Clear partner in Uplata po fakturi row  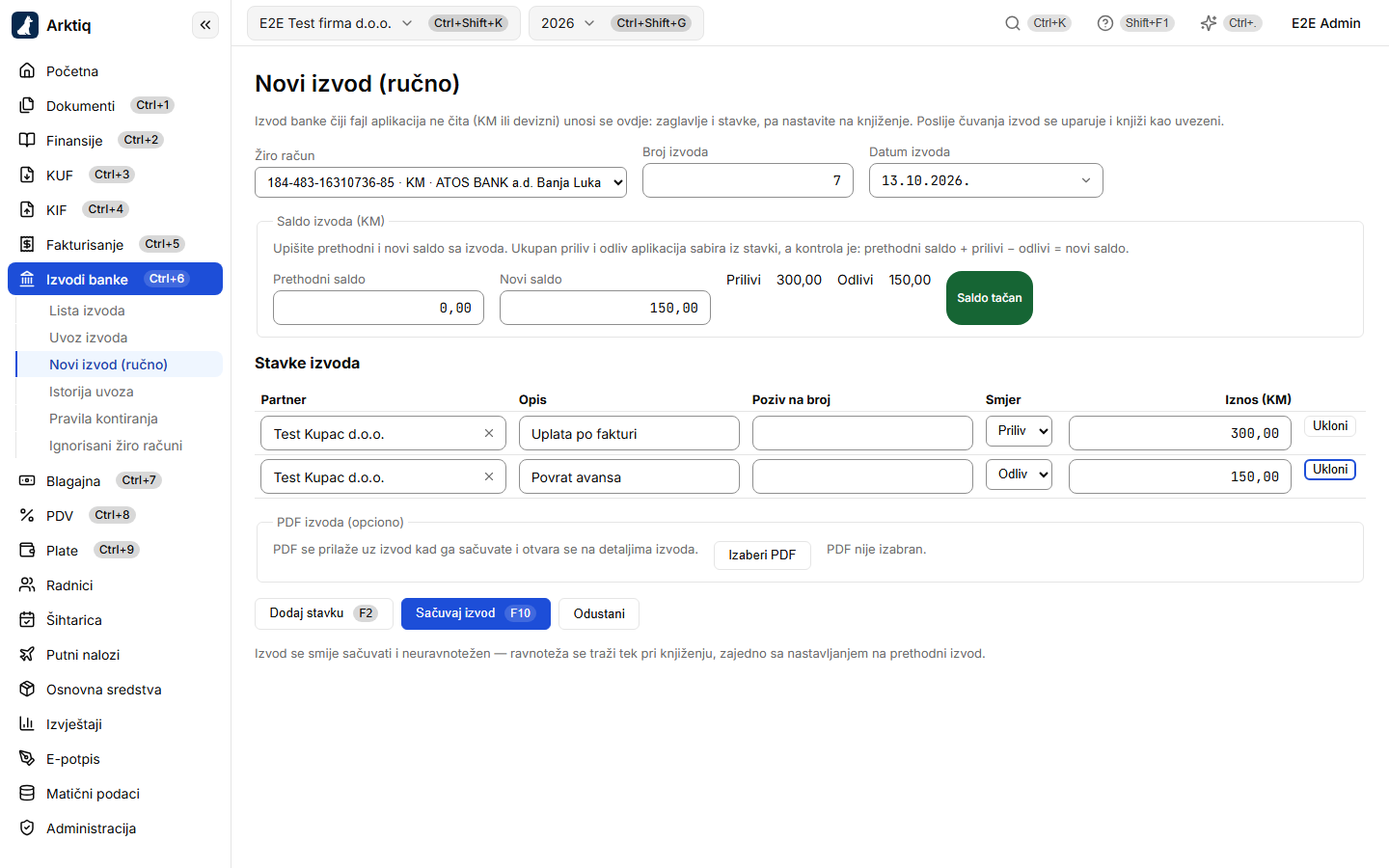point(489,433)
